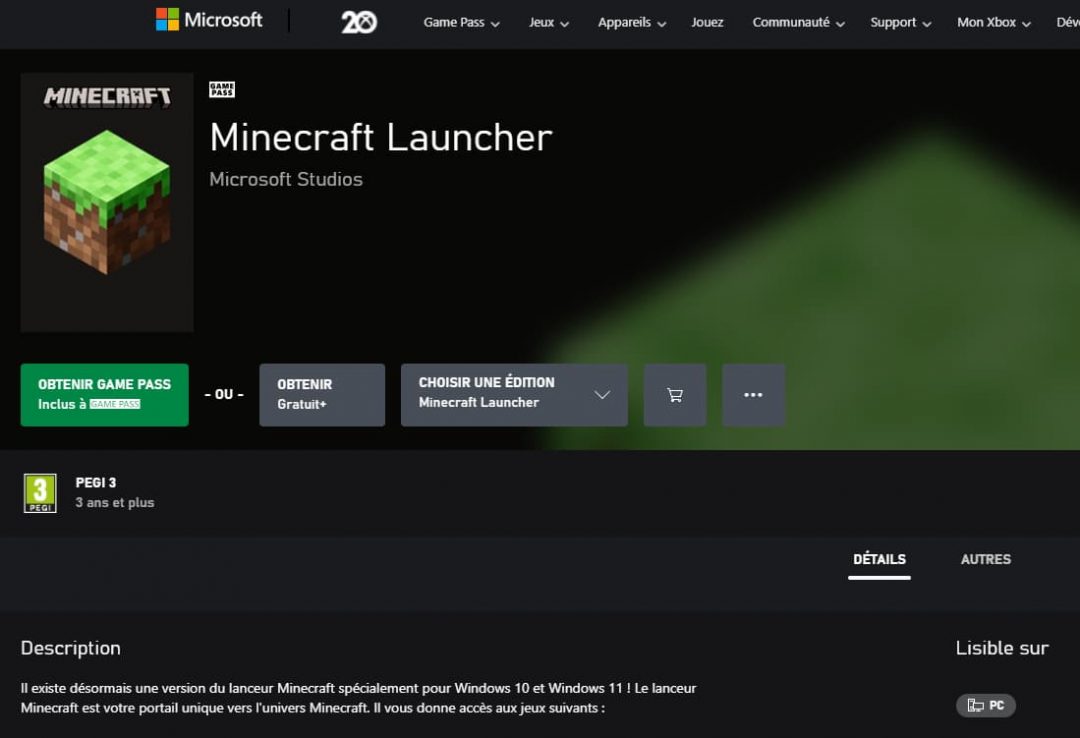
Task: Open the Choisir une édition selector
Action: (x=513, y=394)
